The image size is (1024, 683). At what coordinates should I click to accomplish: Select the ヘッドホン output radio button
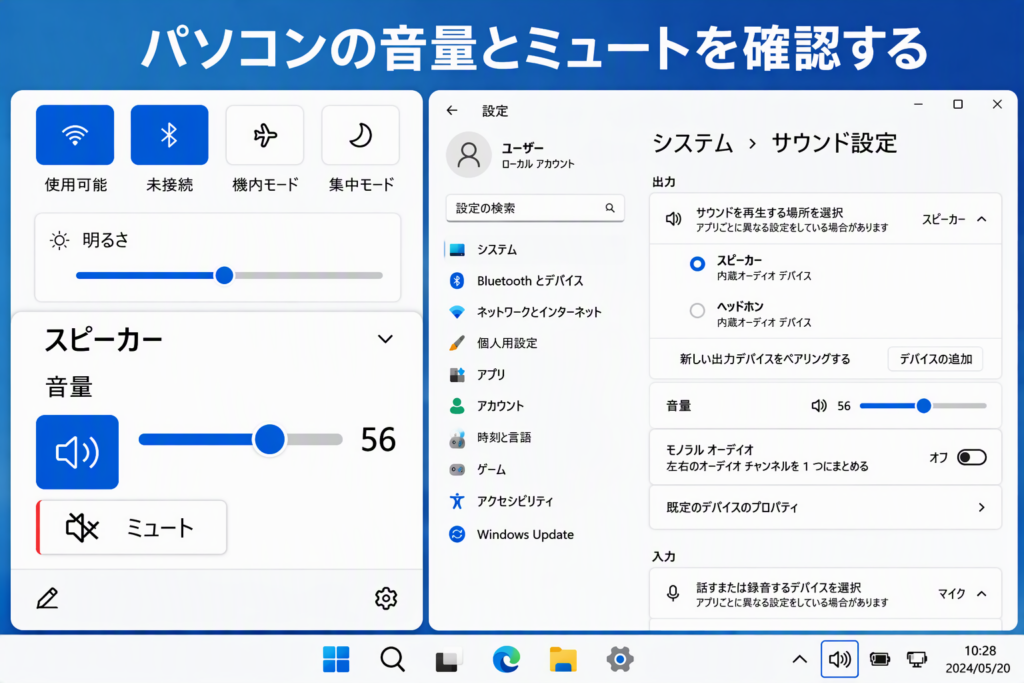click(x=697, y=310)
